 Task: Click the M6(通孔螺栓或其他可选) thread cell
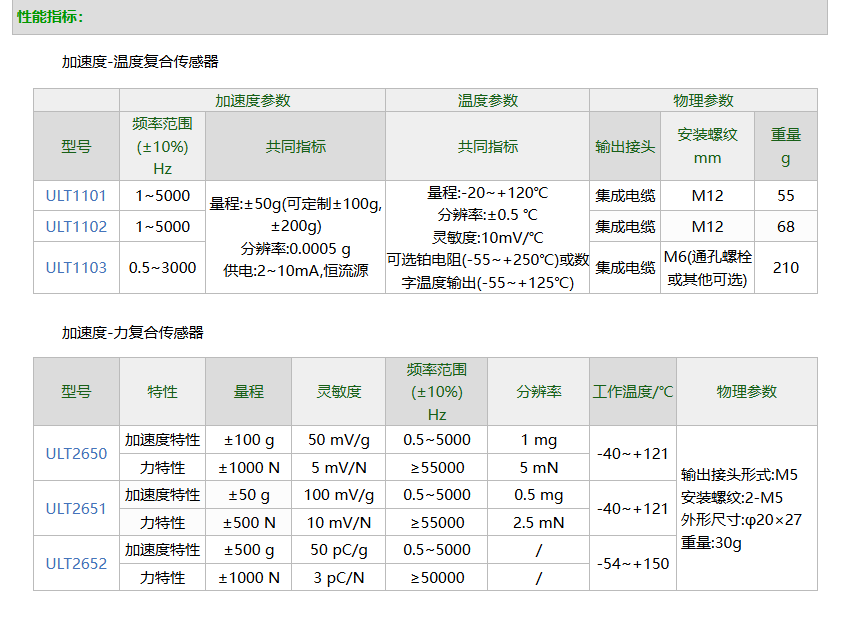707,268
